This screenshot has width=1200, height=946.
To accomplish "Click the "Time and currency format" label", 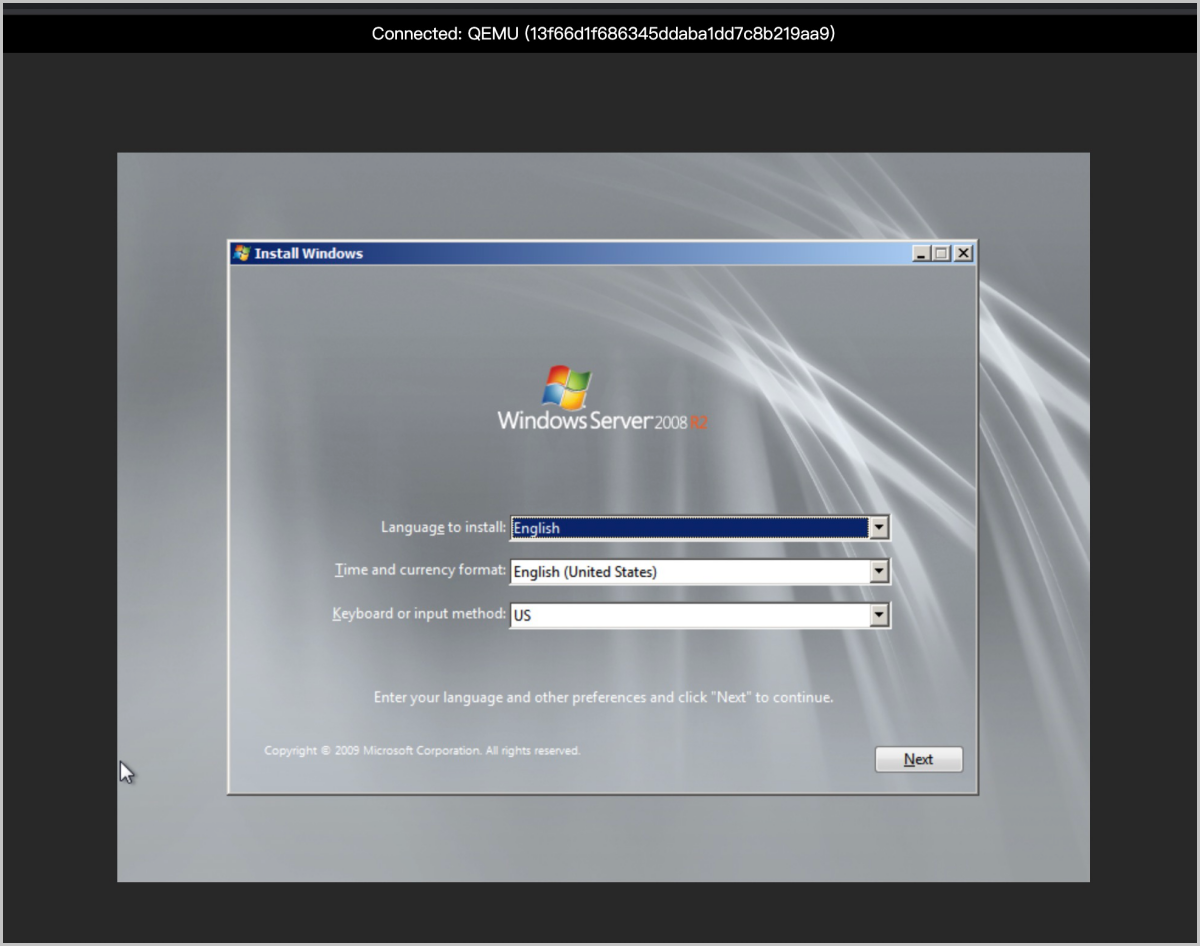I will [420, 570].
